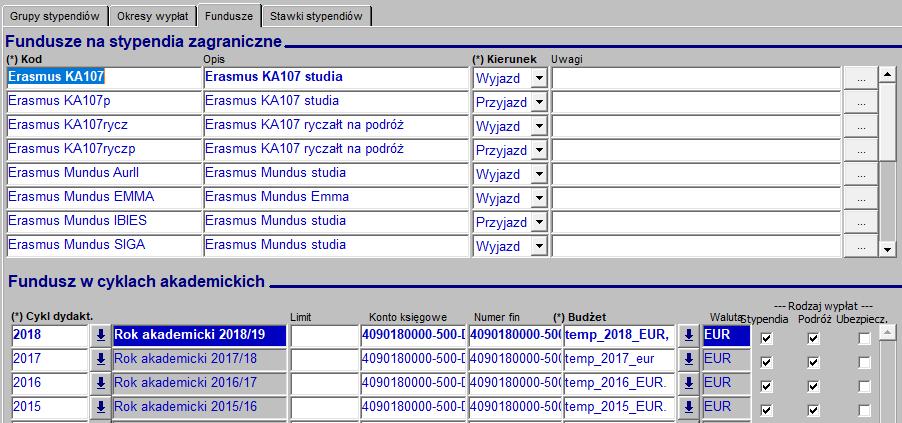The width and height of the screenshot is (902, 423).
Task: Toggle Stypendia checkbox for 2018 cycle
Action: point(766,338)
